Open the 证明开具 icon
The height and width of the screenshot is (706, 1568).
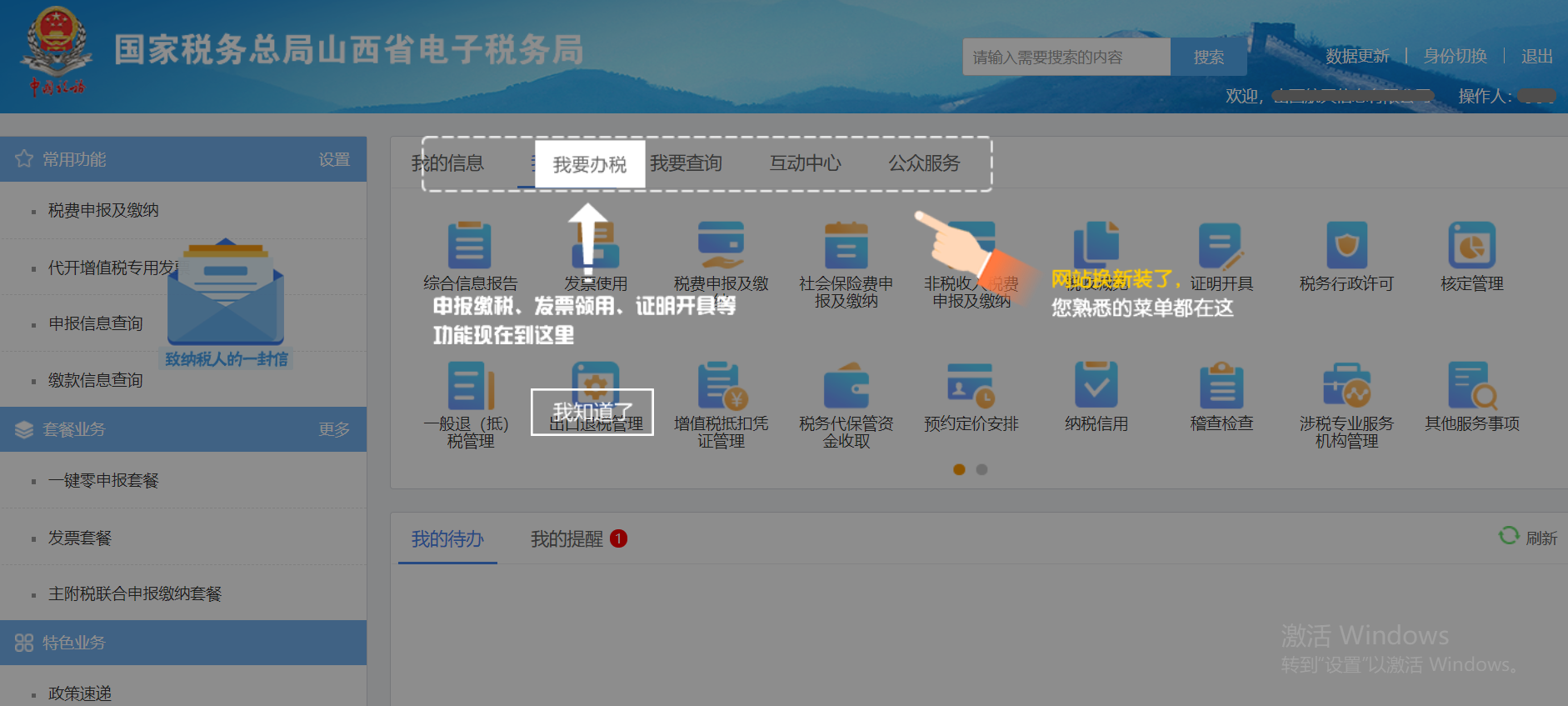pyautogui.click(x=1221, y=245)
